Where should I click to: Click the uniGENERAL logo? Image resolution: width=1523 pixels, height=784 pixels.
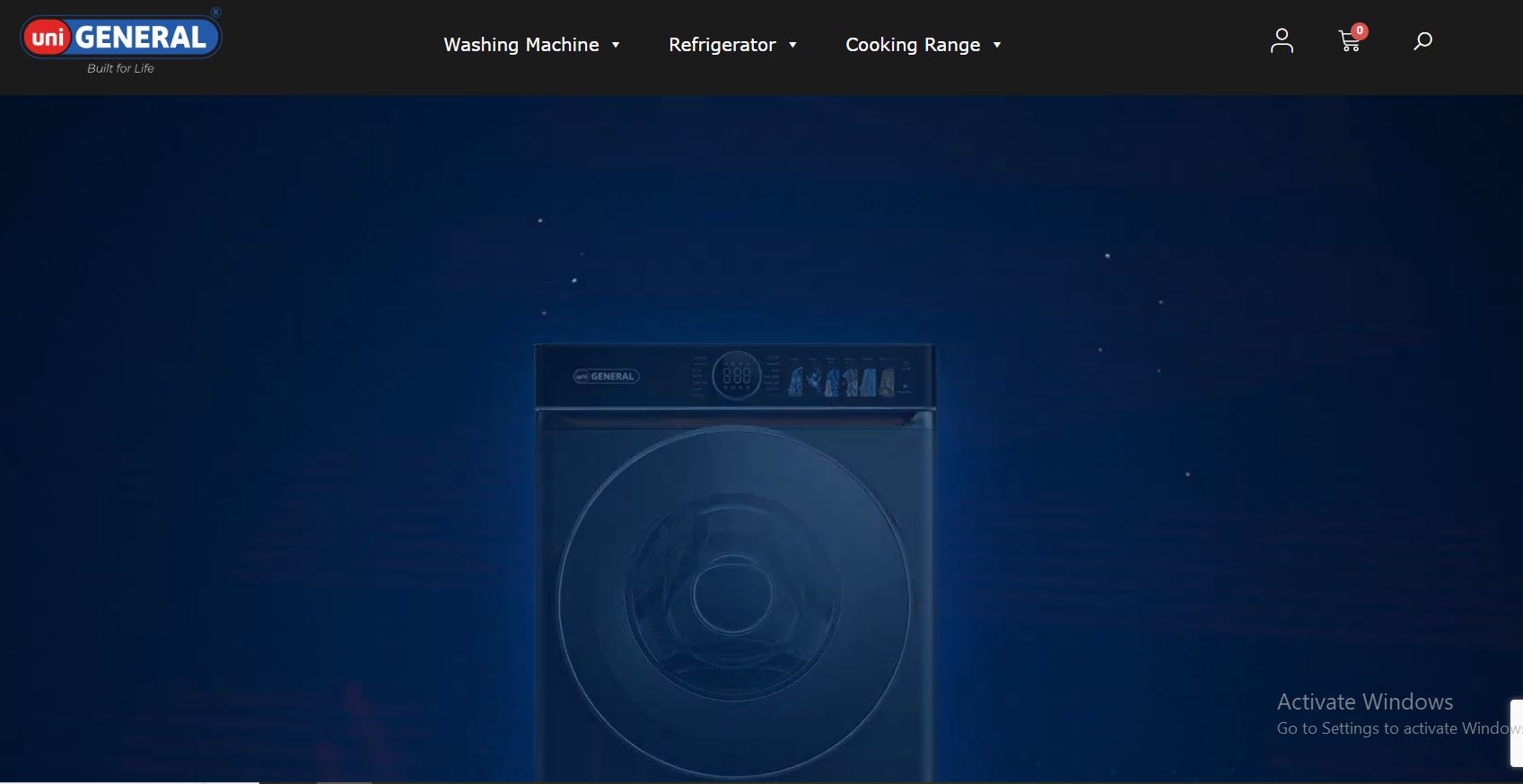tap(121, 41)
